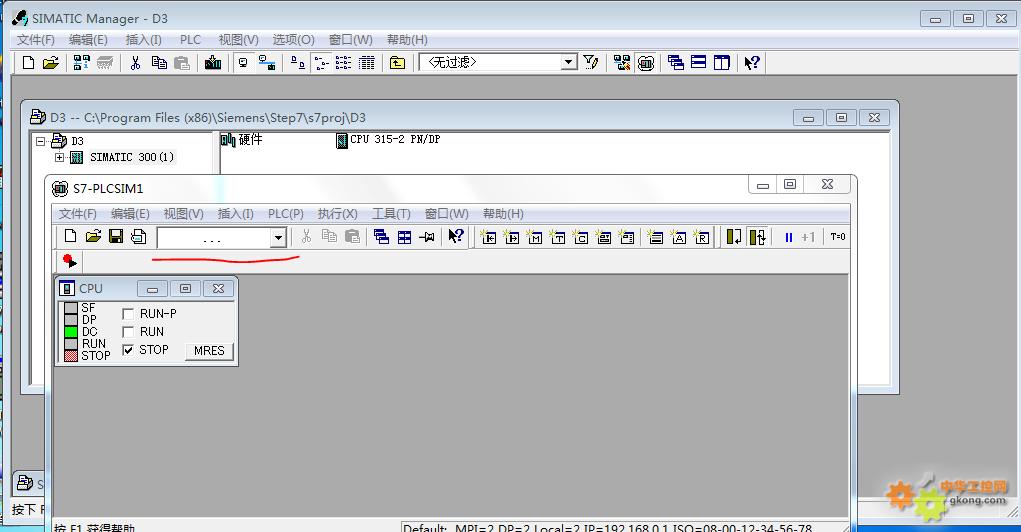Click Up One Level folder icon
The image size is (1021, 532).
397,63
